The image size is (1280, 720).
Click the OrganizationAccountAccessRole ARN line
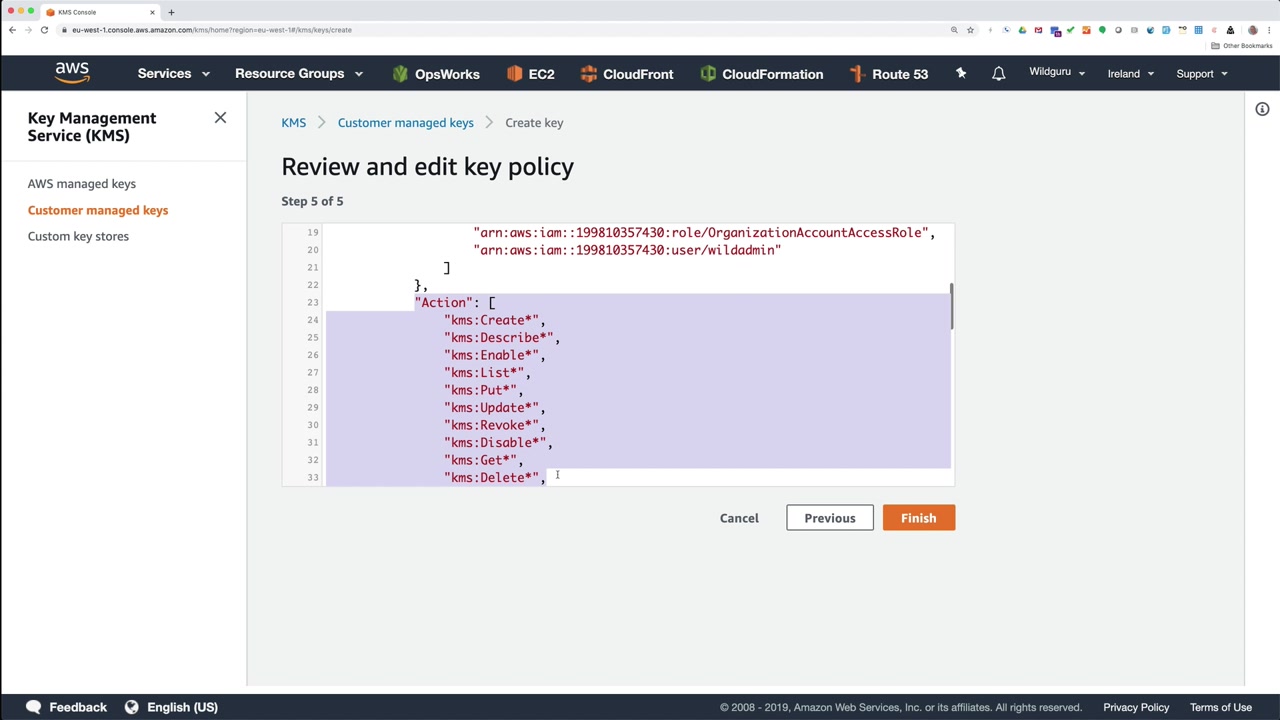(x=704, y=233)
